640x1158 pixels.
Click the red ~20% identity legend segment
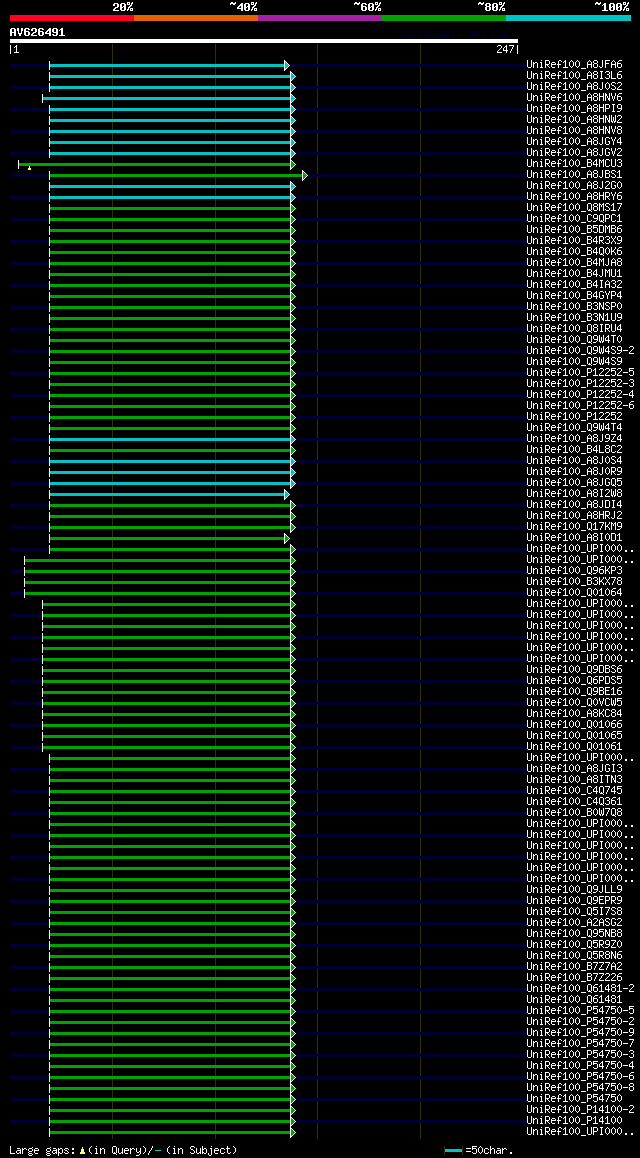(x=72, y=17)
